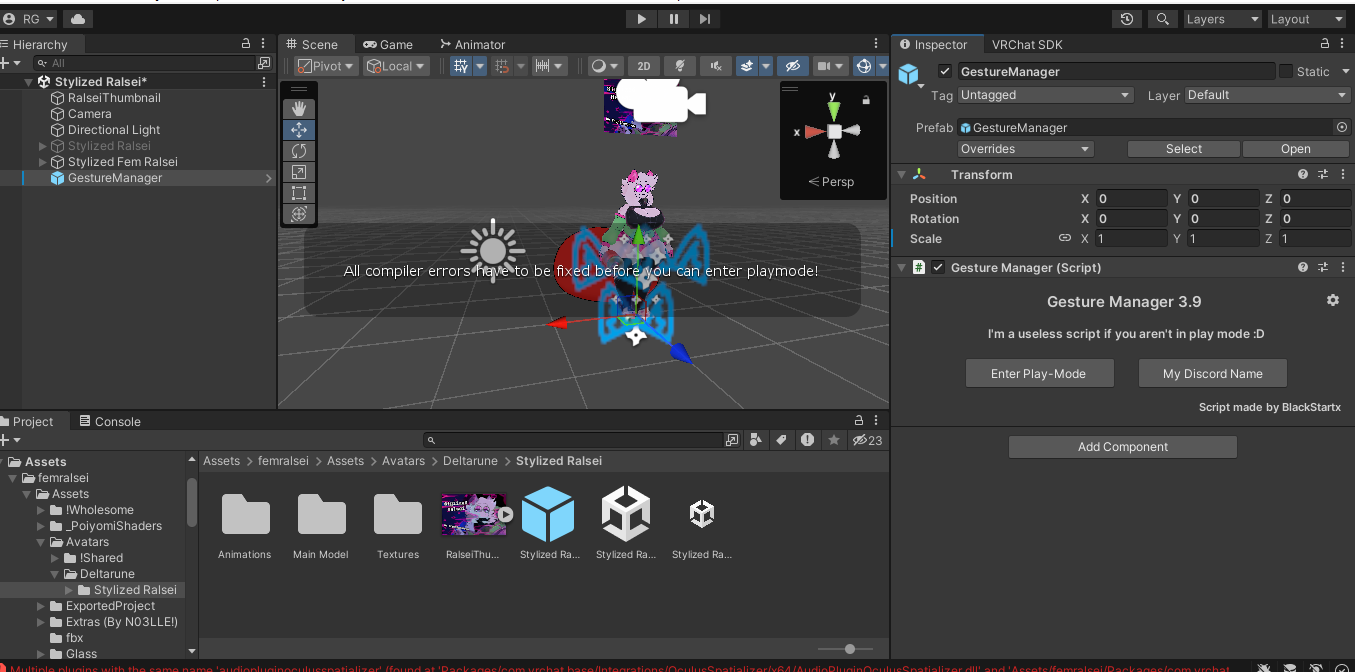Image resolution: width=1355 pixels, height=672 pixels.
Task: Select the Rect tool
Action: pos(298,193)
